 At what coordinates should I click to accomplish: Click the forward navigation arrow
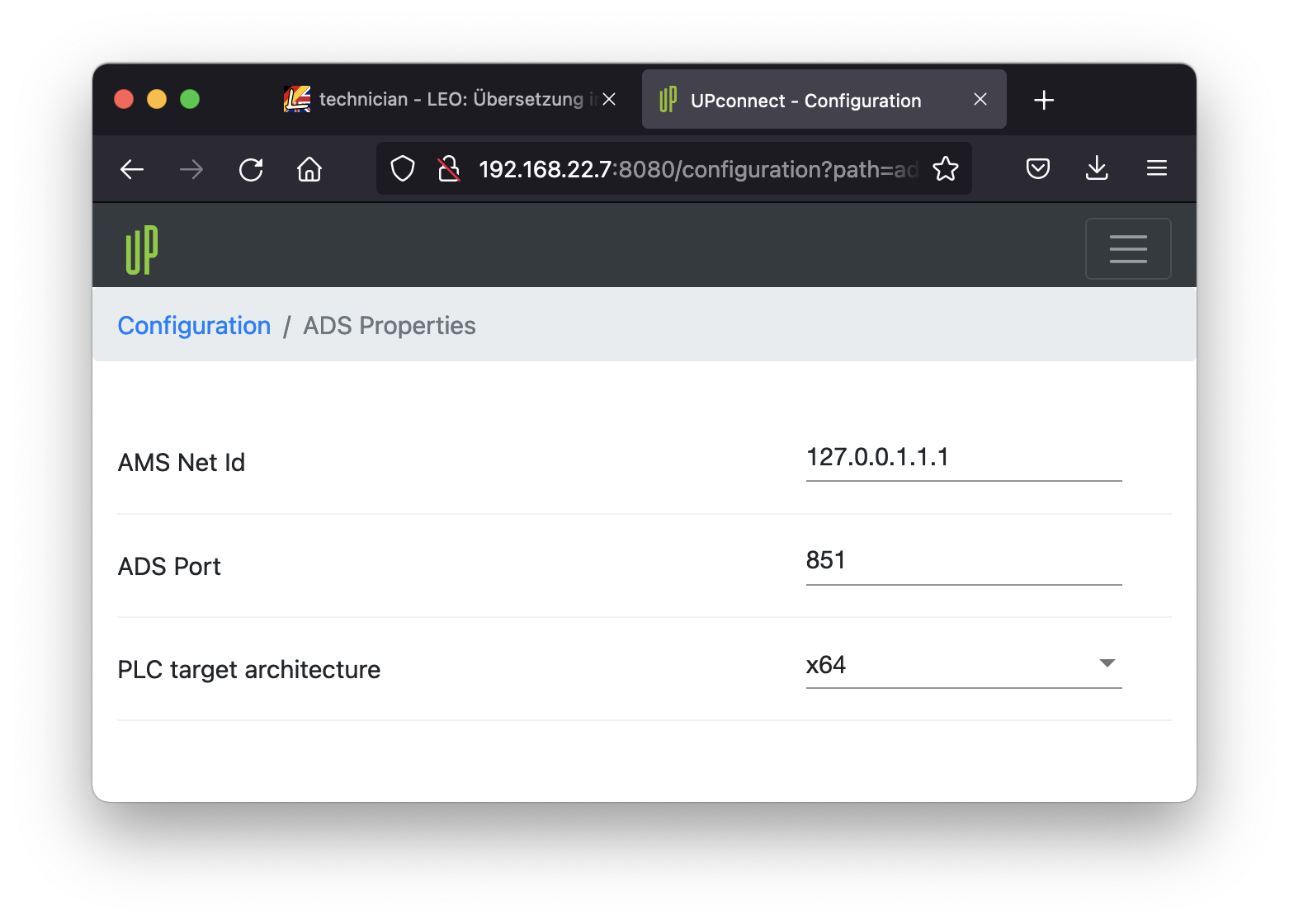(191, 169)
